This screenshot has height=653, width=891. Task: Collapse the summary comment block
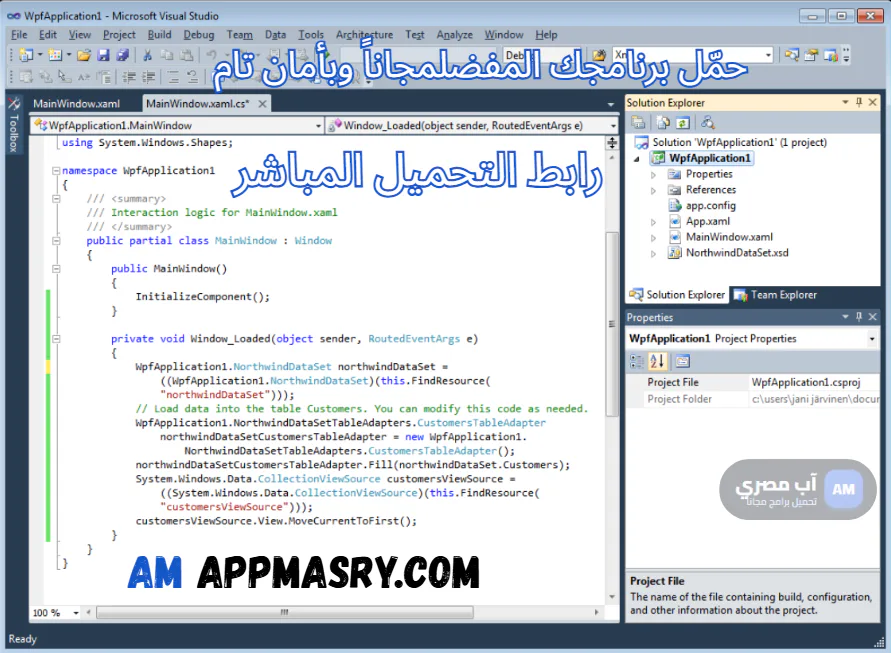click(56, 198)
